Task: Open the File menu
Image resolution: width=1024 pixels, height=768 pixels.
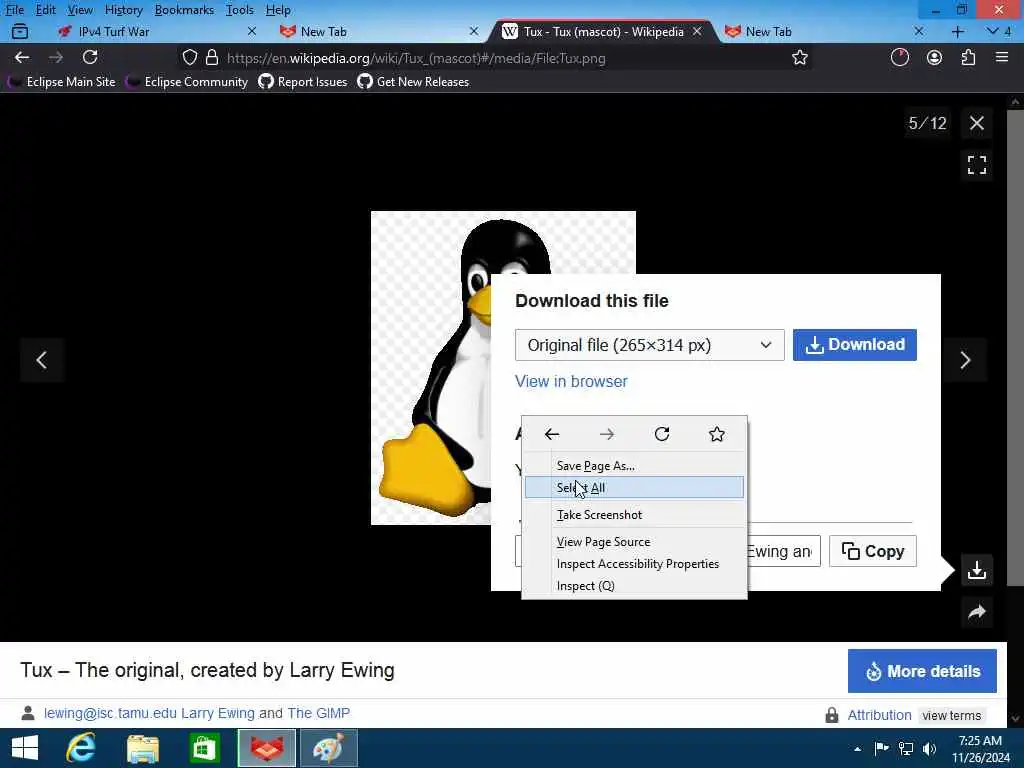Action: [15, 10]
